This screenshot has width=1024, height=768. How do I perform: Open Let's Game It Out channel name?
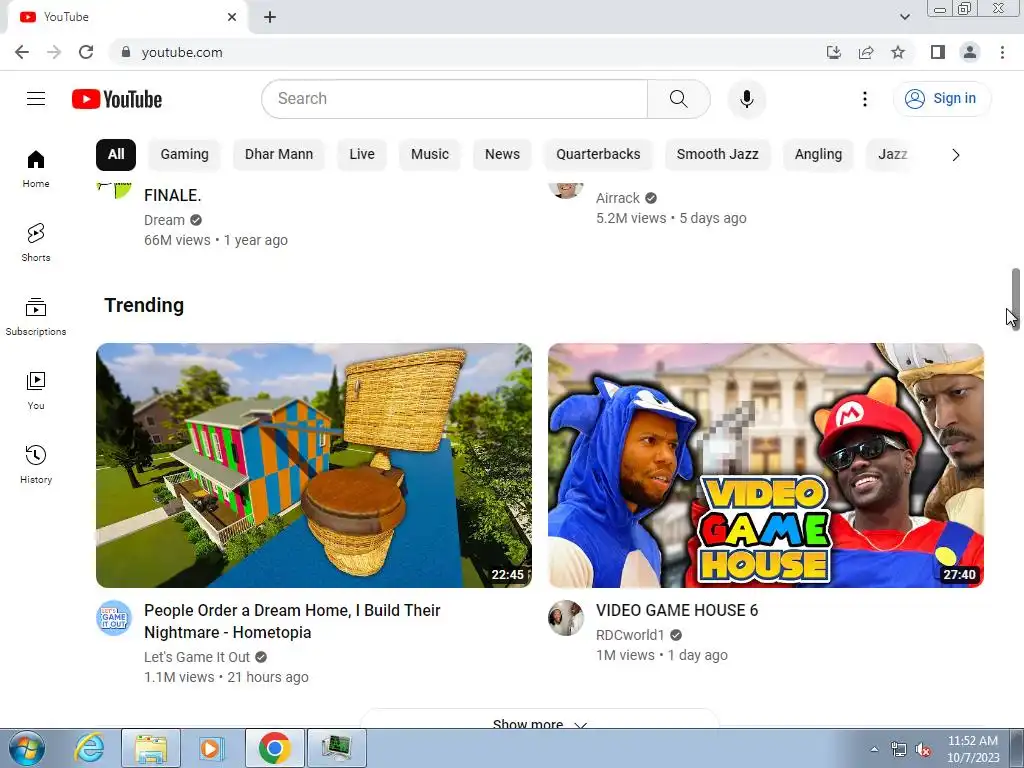(197, 657)
